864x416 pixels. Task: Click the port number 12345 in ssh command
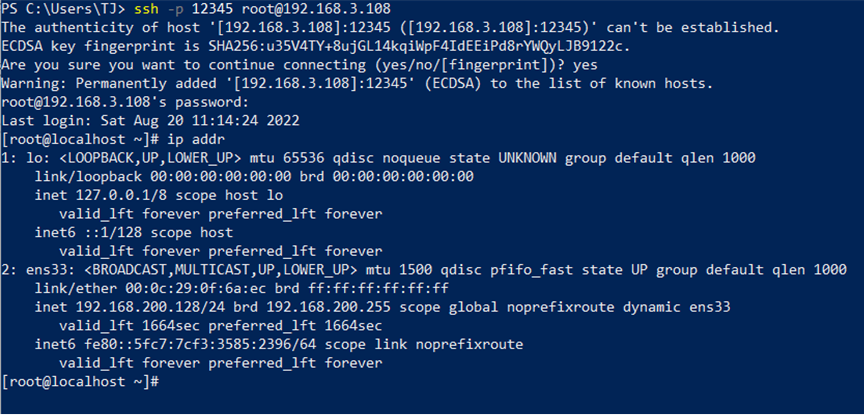(212, 8)
